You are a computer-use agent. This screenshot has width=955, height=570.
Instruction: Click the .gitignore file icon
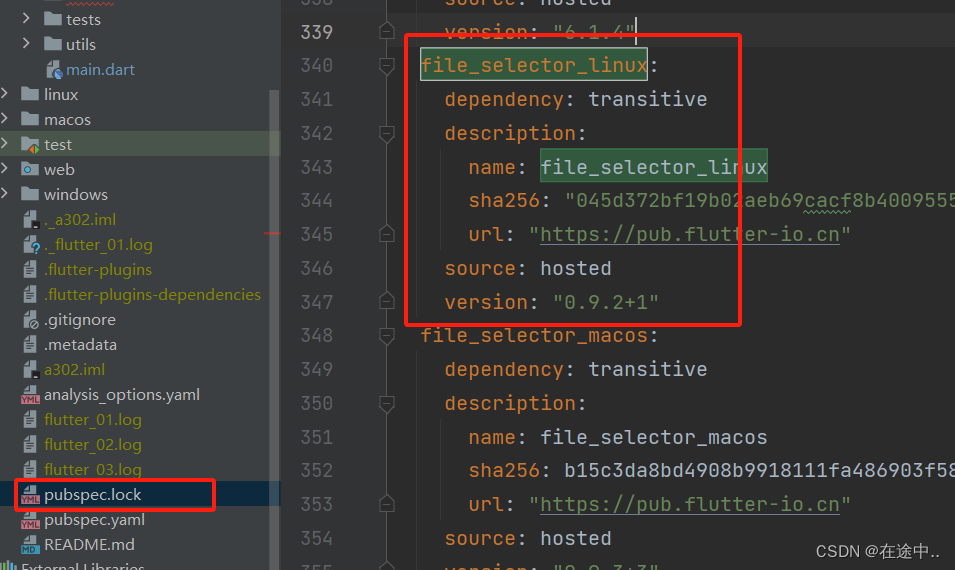tap(30, 319)
